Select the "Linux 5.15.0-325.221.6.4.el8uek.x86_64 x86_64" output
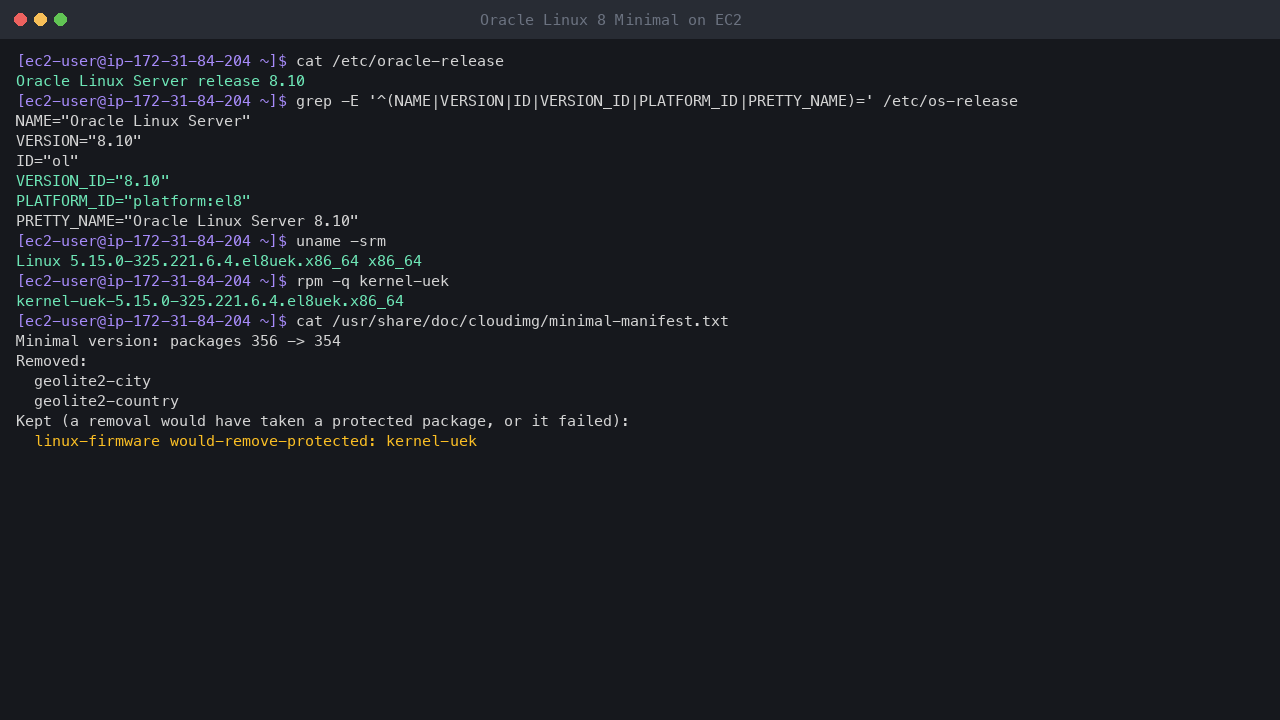The width and height of the screenshot is (1280, 720). (x=219, y=261)
